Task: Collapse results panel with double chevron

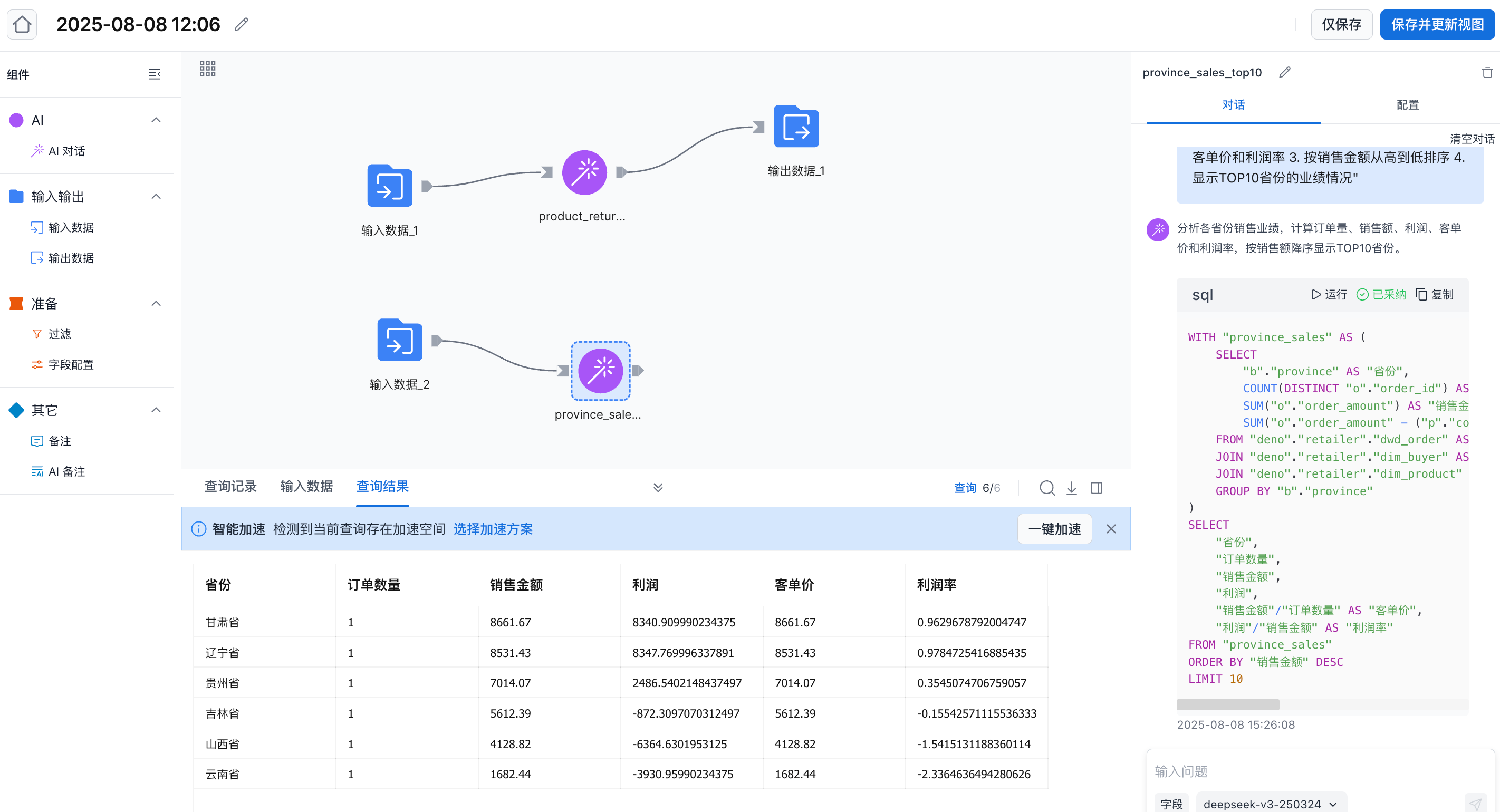Action: pos(658,488)
